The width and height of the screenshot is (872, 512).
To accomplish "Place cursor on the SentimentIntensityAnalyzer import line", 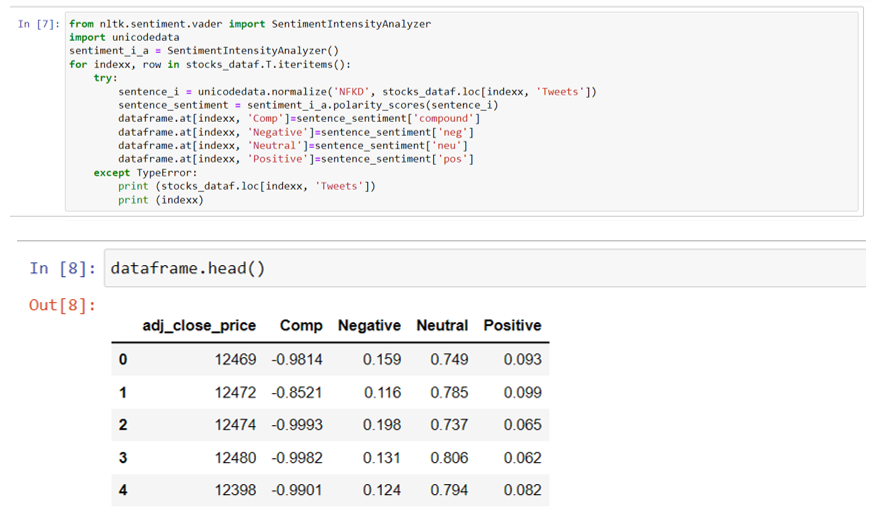I will pos(250,24).
